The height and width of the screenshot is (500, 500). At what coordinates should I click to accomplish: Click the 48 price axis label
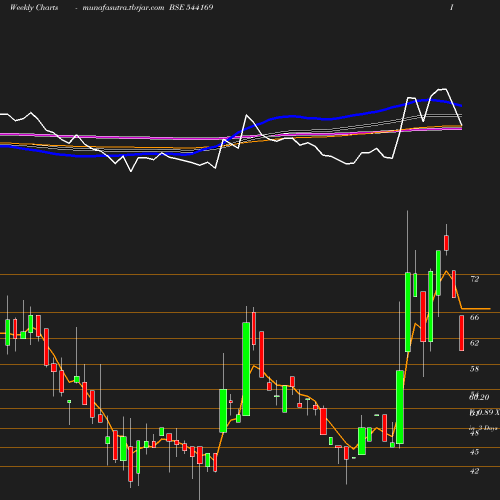coord(475,433)
